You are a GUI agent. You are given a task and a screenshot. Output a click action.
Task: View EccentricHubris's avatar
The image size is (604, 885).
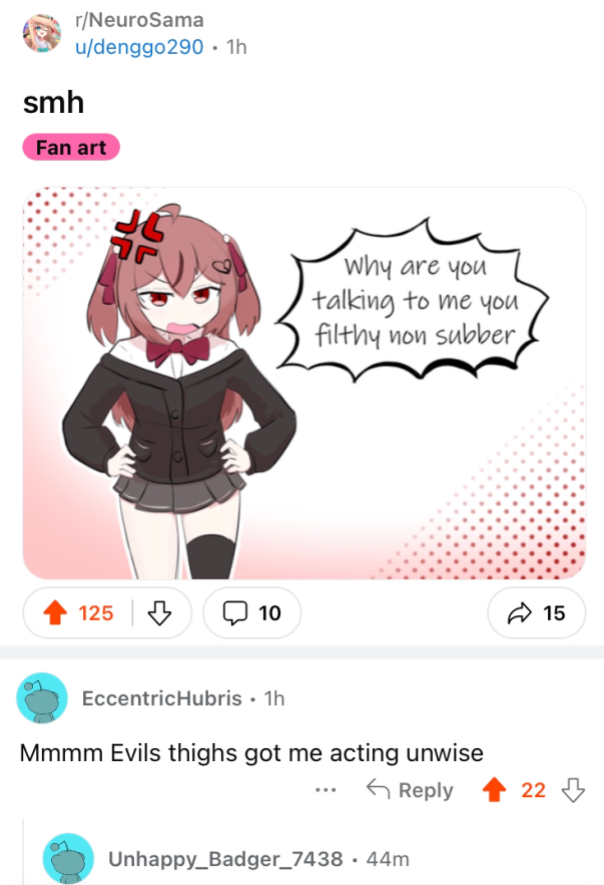(x=42, y=698)
